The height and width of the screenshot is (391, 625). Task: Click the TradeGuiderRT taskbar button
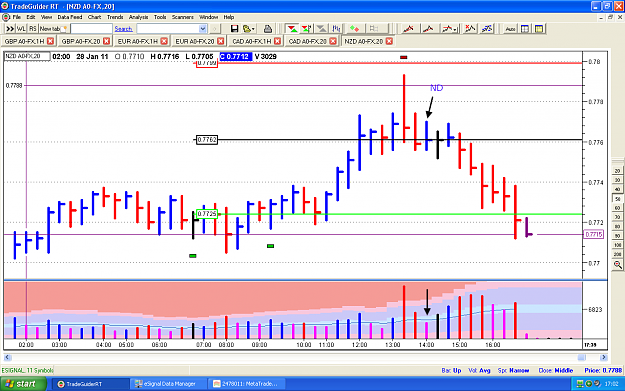(92, 384)
